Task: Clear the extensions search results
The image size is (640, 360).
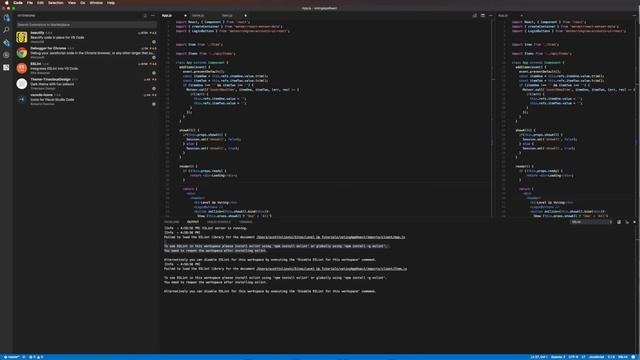Action: coord(145,16)
